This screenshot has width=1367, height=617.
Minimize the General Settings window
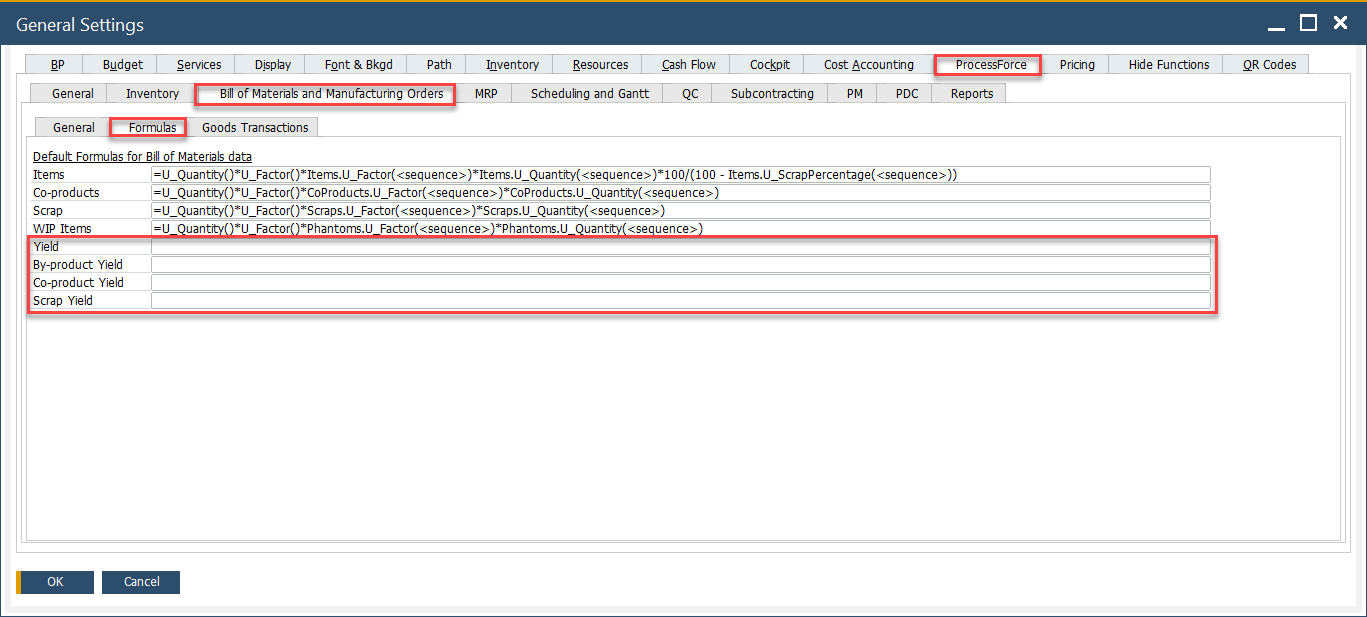[x=1275, y=23]
